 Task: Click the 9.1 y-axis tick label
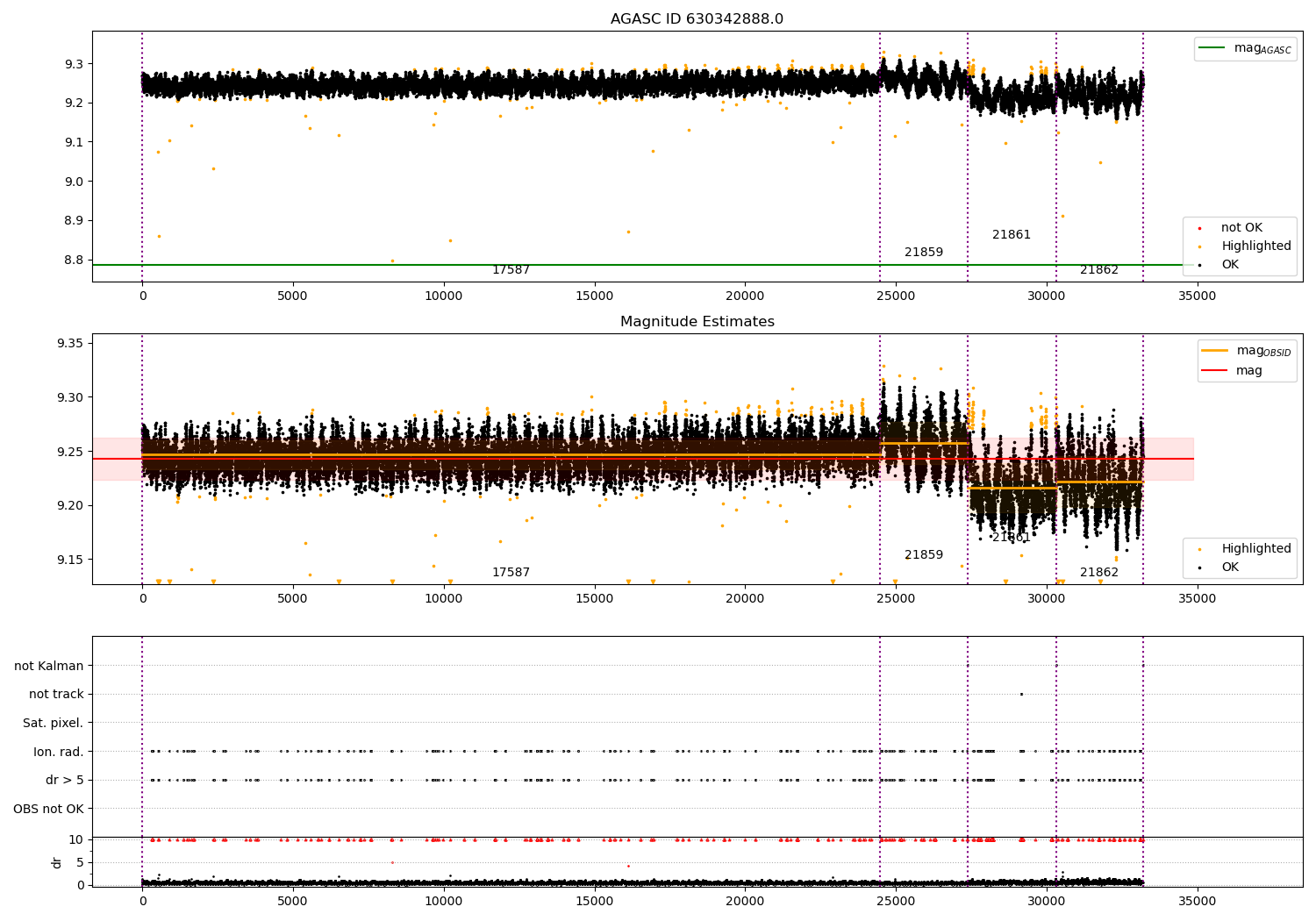tap(75, 142)
